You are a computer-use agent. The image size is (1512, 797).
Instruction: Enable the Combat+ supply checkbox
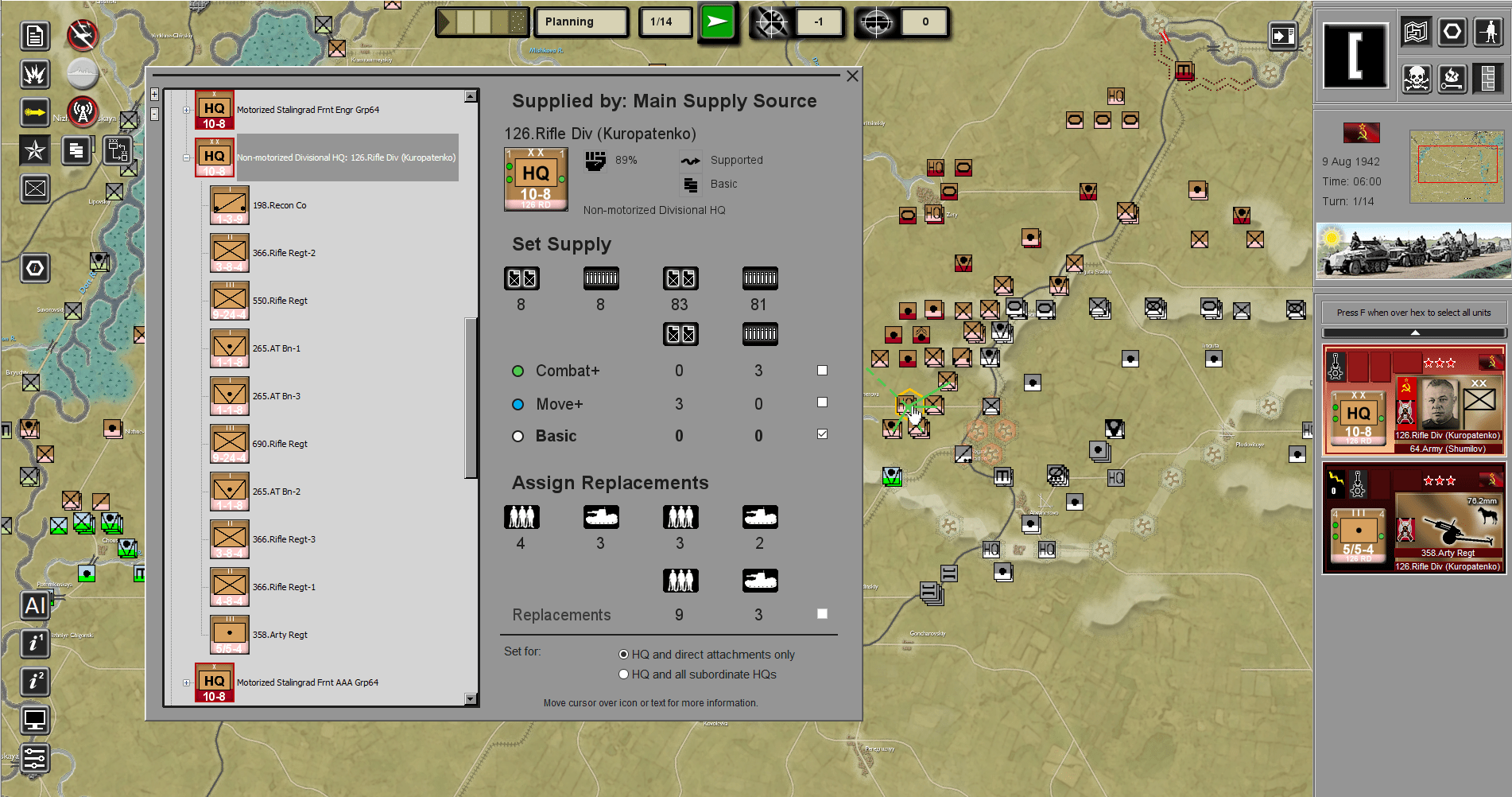tap(822, 371)
